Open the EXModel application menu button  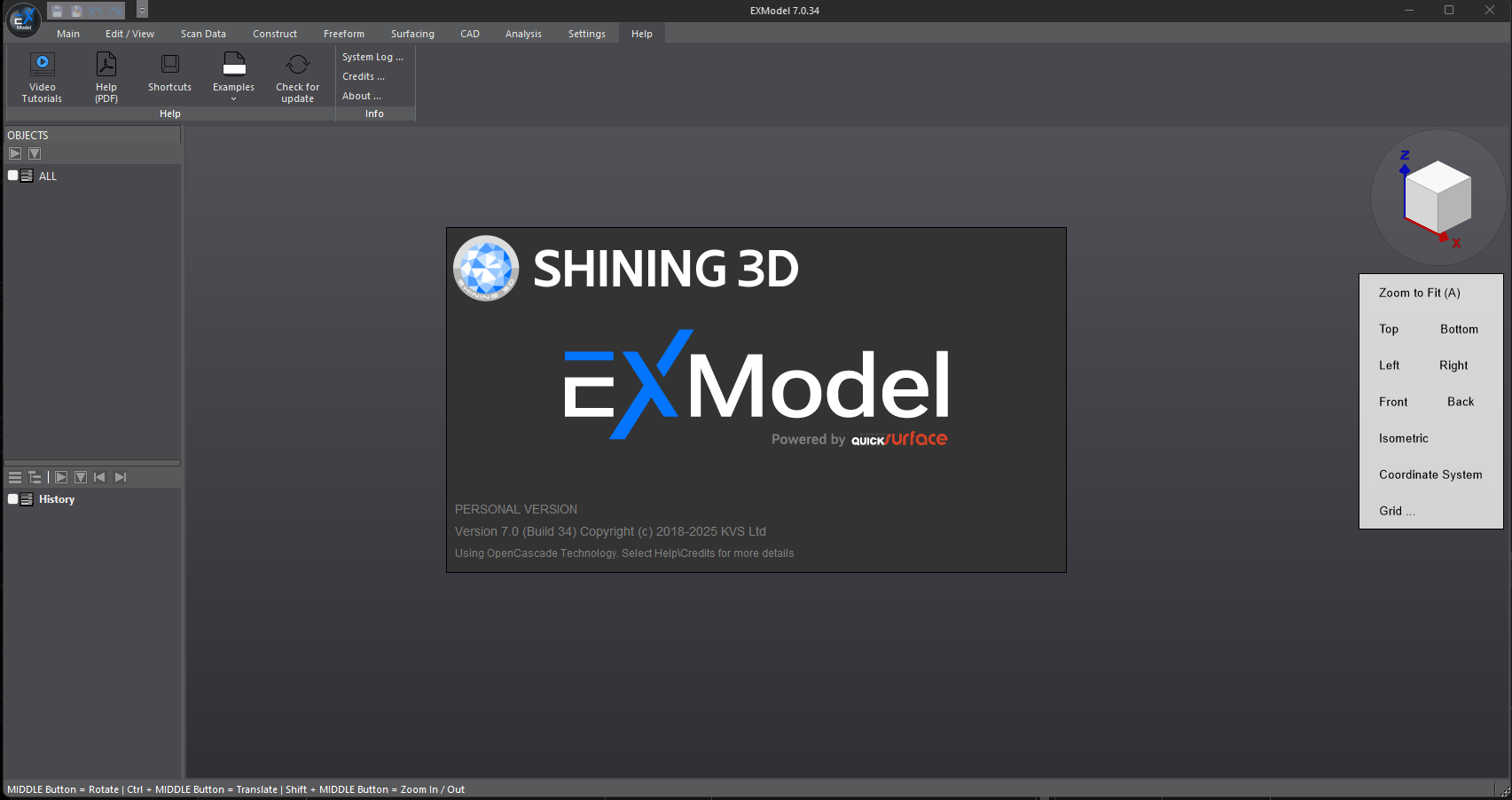pyautogui.click(x=24, y=20)
